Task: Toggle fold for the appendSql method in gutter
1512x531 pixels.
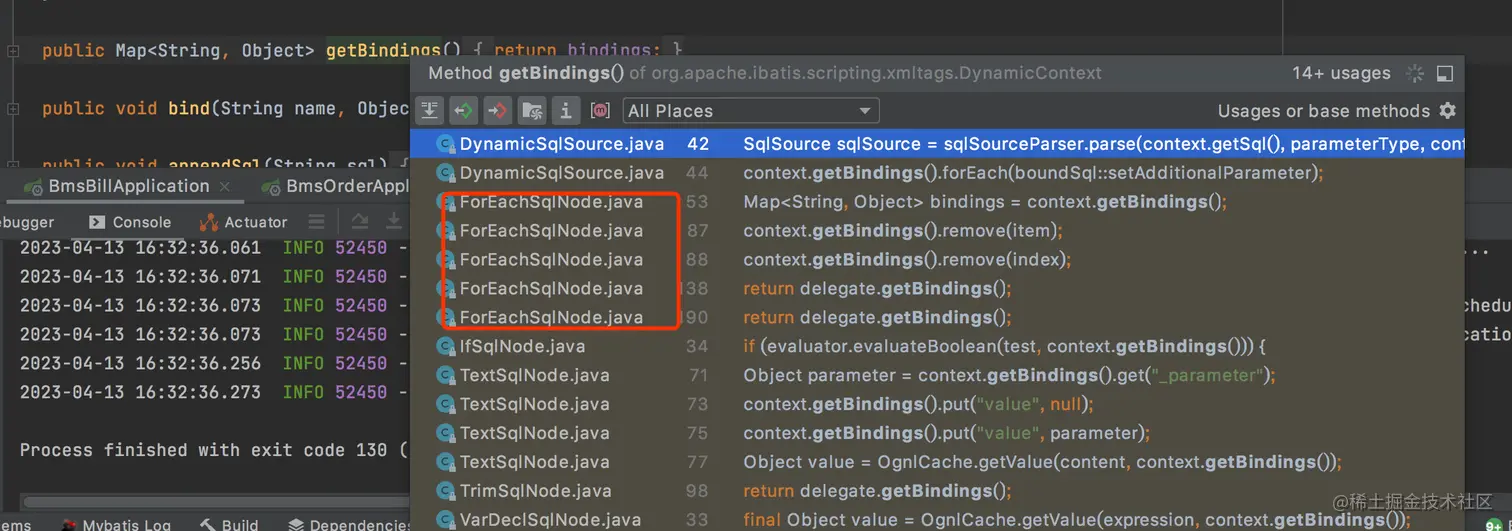Action: [13, 166]
